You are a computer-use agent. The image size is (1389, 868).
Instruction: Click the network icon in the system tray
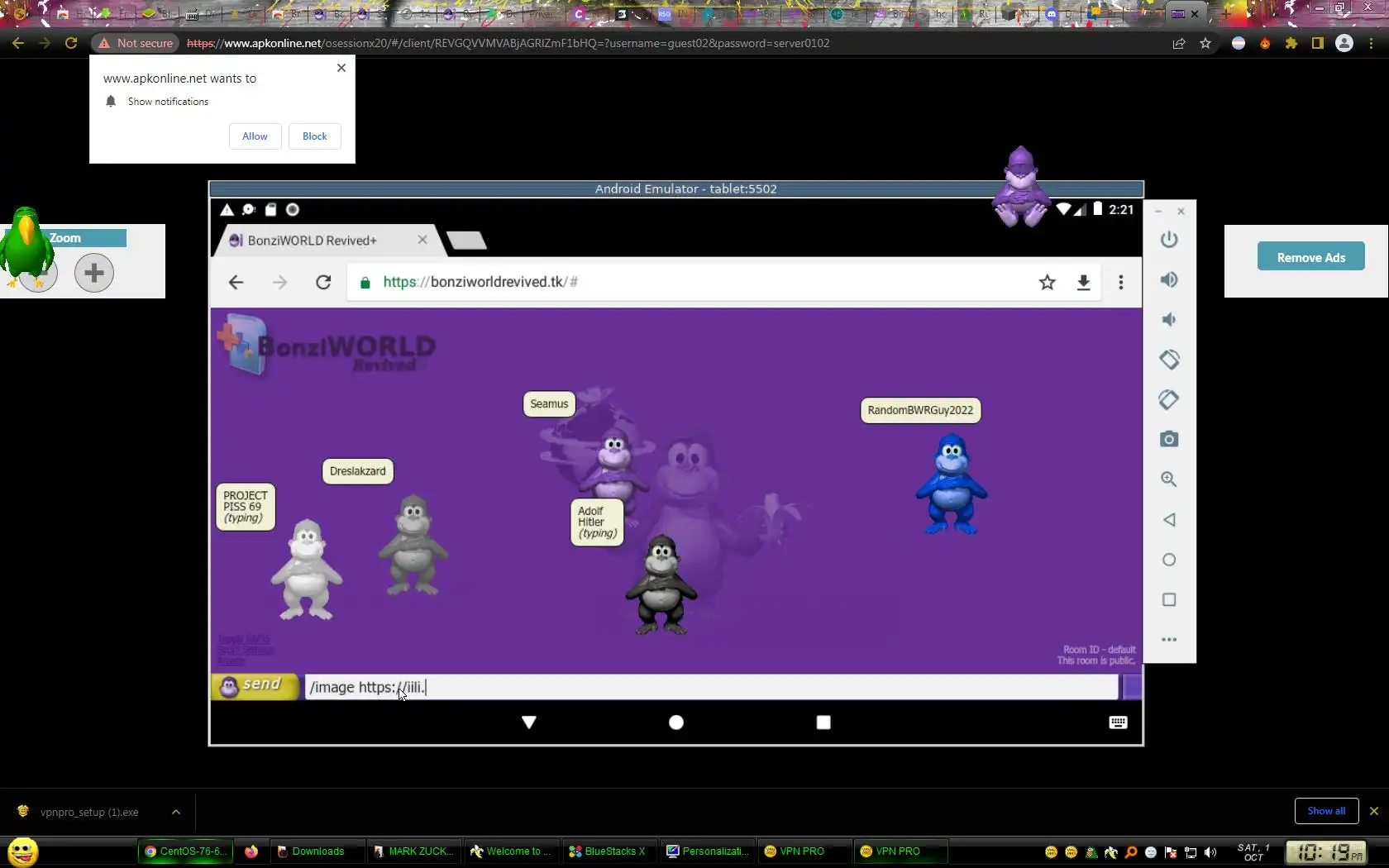pyautogui.click(x=1191, y=852)
